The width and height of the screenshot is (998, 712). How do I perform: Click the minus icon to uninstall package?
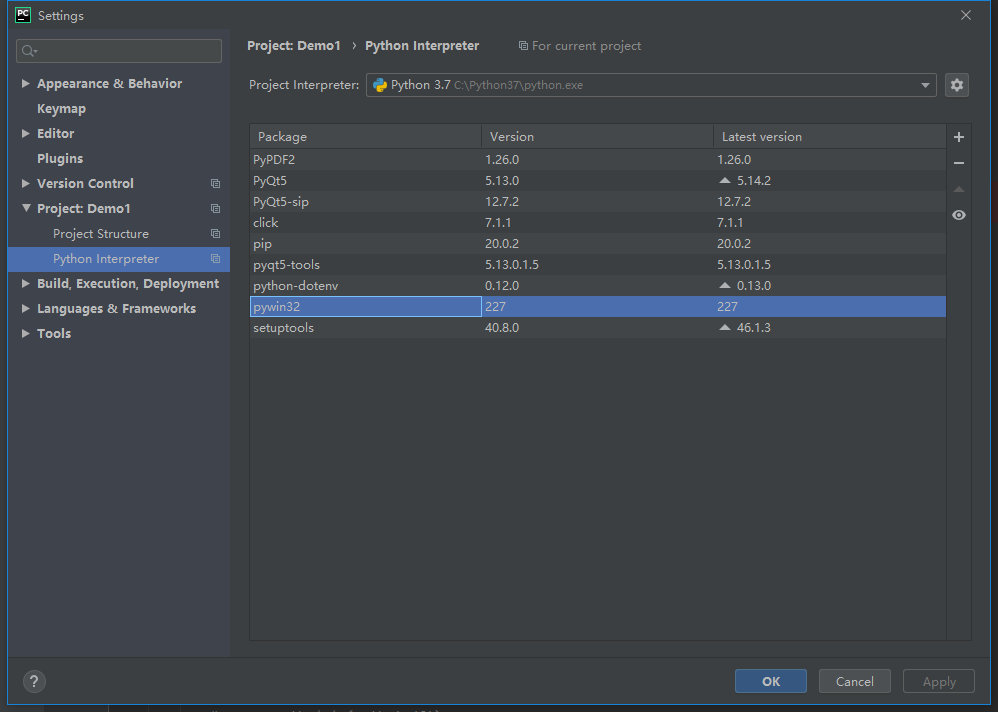pos(959,163)
